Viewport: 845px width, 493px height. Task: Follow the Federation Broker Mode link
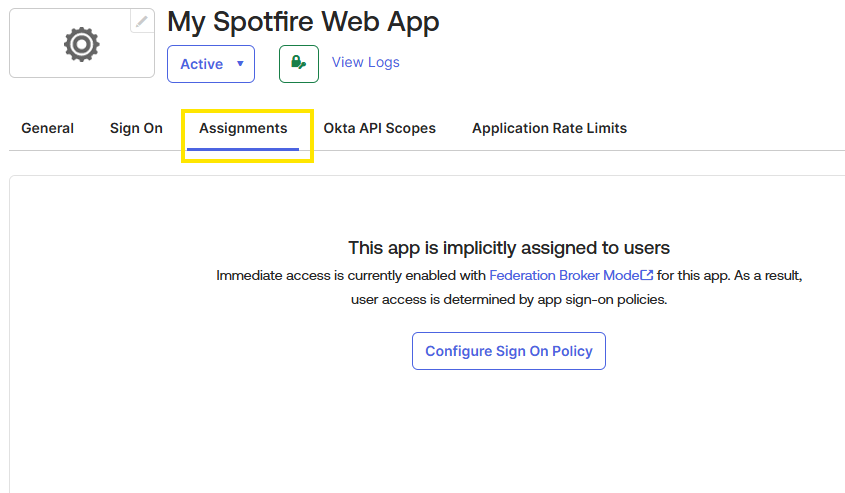571,275
